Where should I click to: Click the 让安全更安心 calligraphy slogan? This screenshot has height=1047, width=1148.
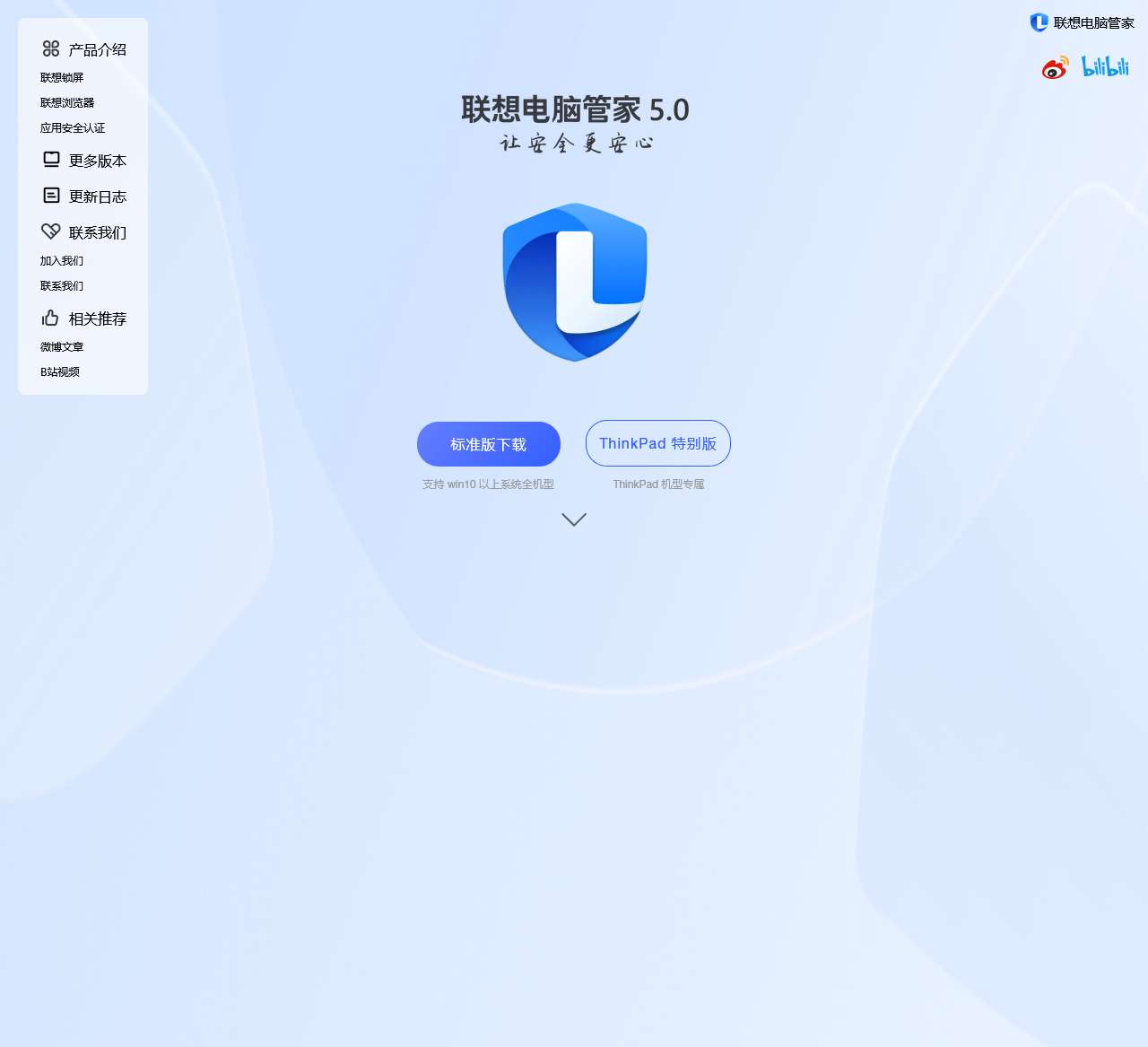click(x=576, y=144)
